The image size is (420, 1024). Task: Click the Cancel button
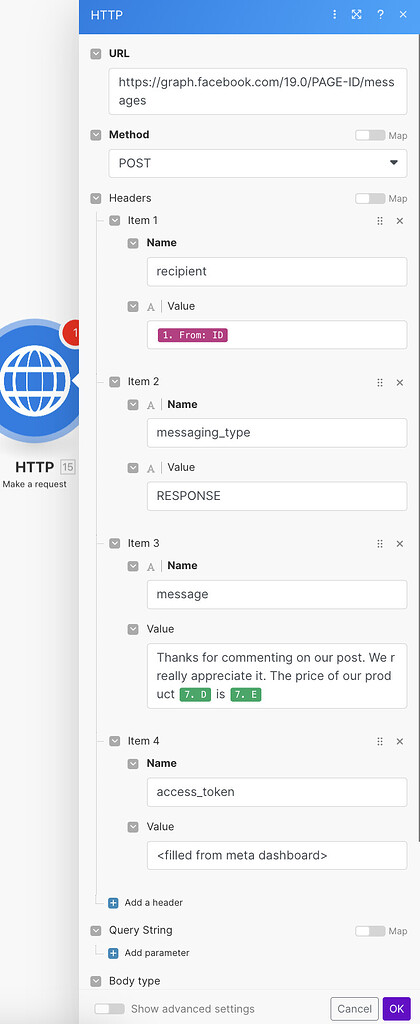[355, 1009]
